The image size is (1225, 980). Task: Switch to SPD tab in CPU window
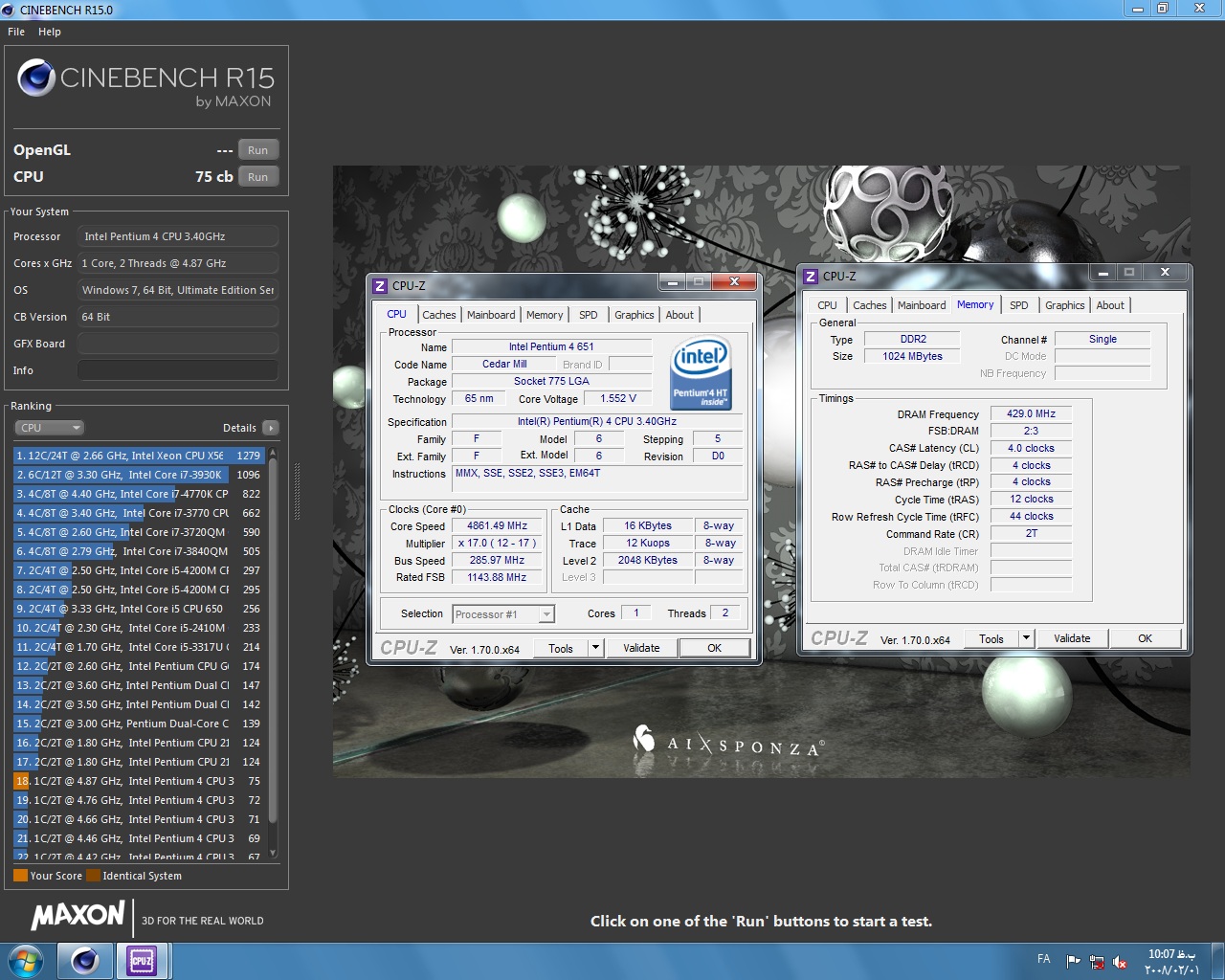[x=589, y=315]
